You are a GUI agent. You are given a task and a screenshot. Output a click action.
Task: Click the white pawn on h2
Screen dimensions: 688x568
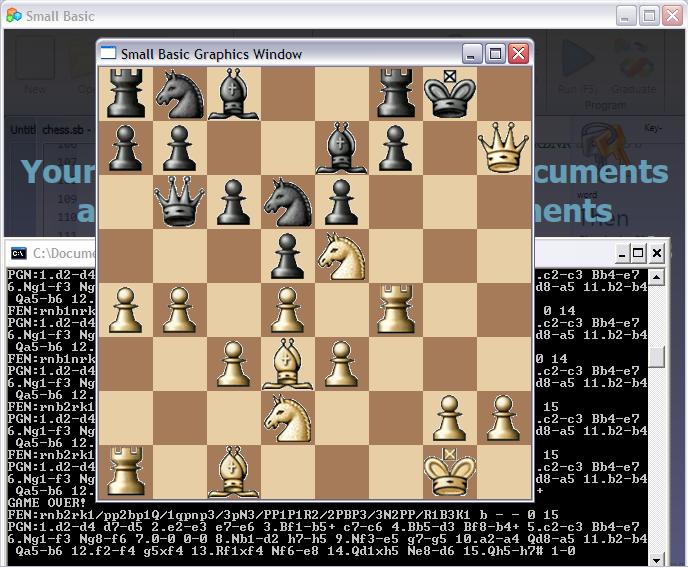[504, 418]
